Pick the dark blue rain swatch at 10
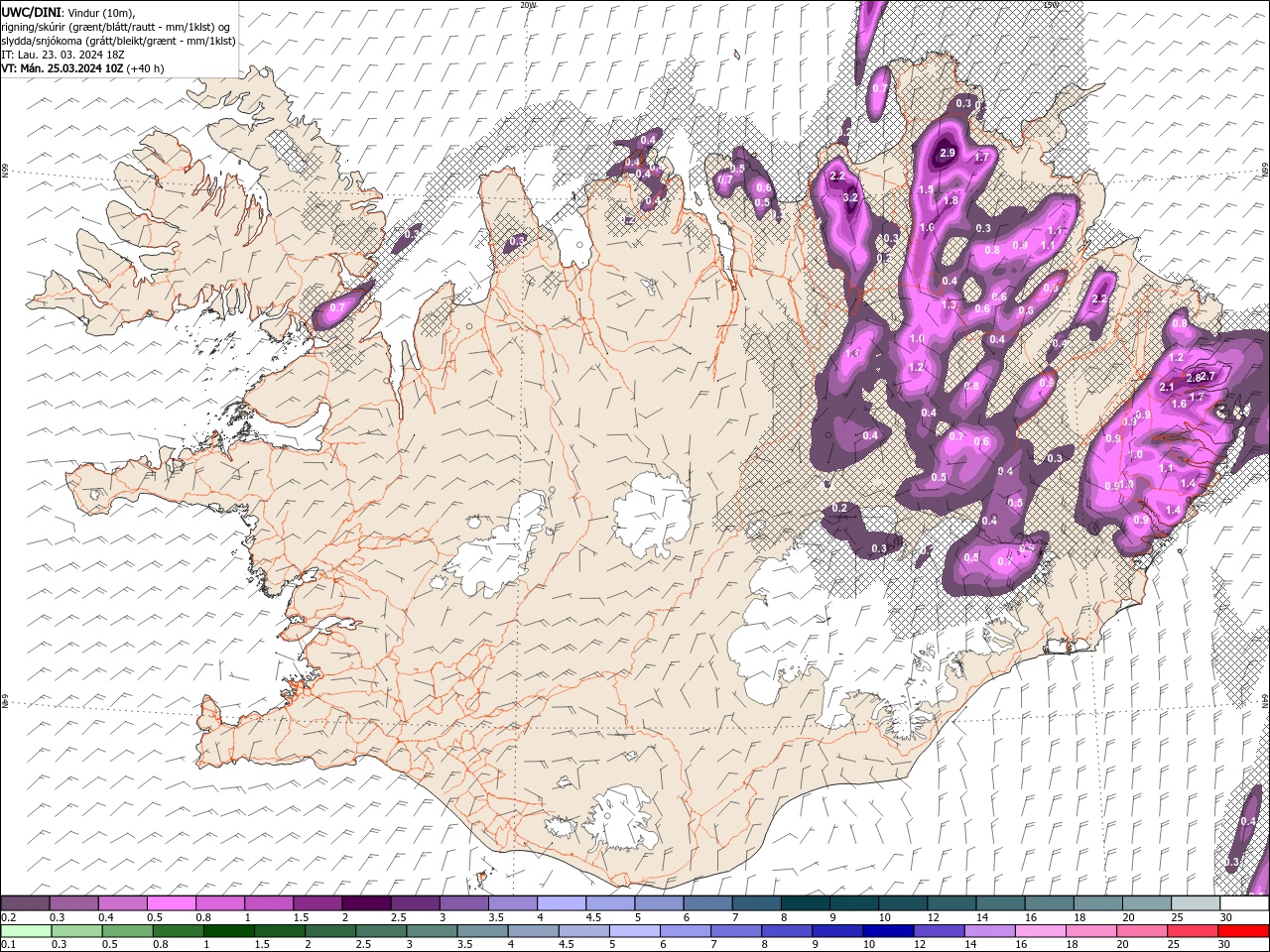Viewport: 1270px width, 952px height. (888, 931)
